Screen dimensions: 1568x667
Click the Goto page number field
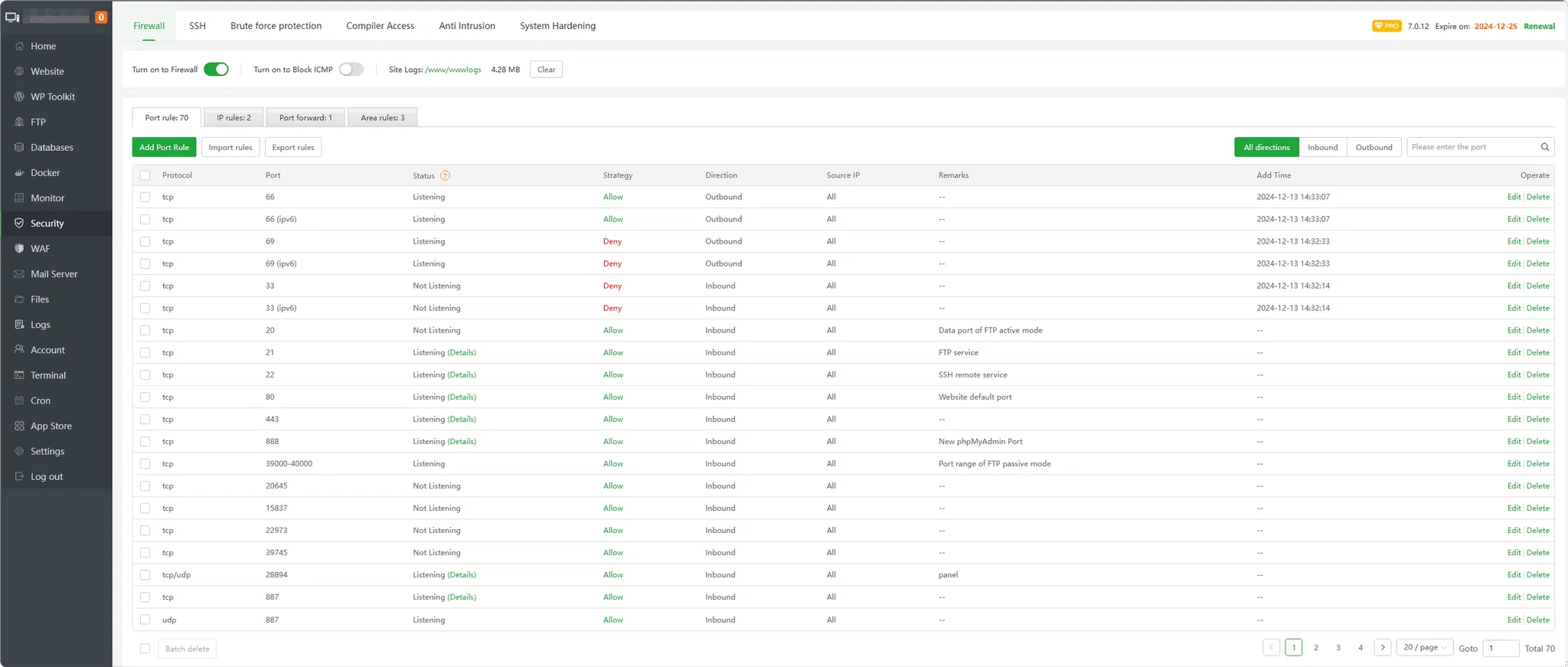[1500, 648]
